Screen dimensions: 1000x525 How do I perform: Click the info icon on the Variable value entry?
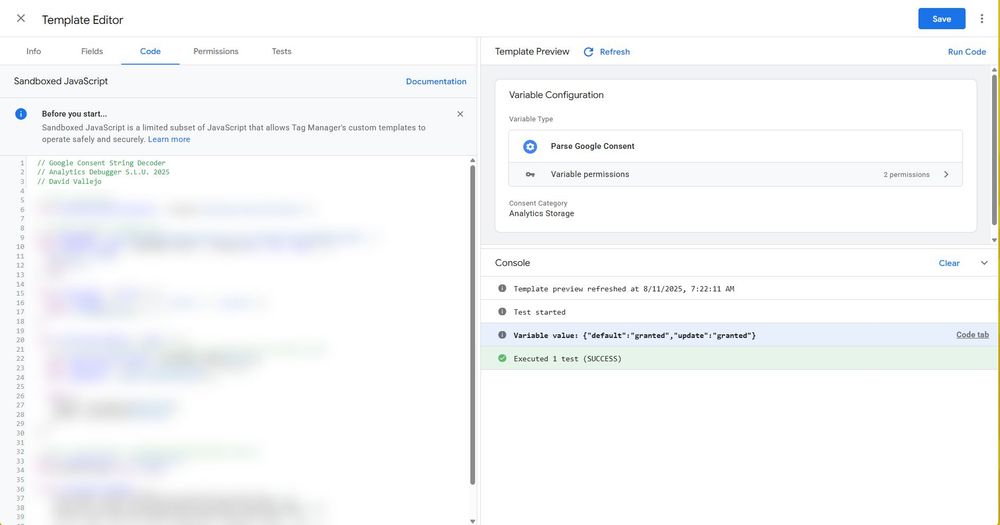tap(502, 335)
